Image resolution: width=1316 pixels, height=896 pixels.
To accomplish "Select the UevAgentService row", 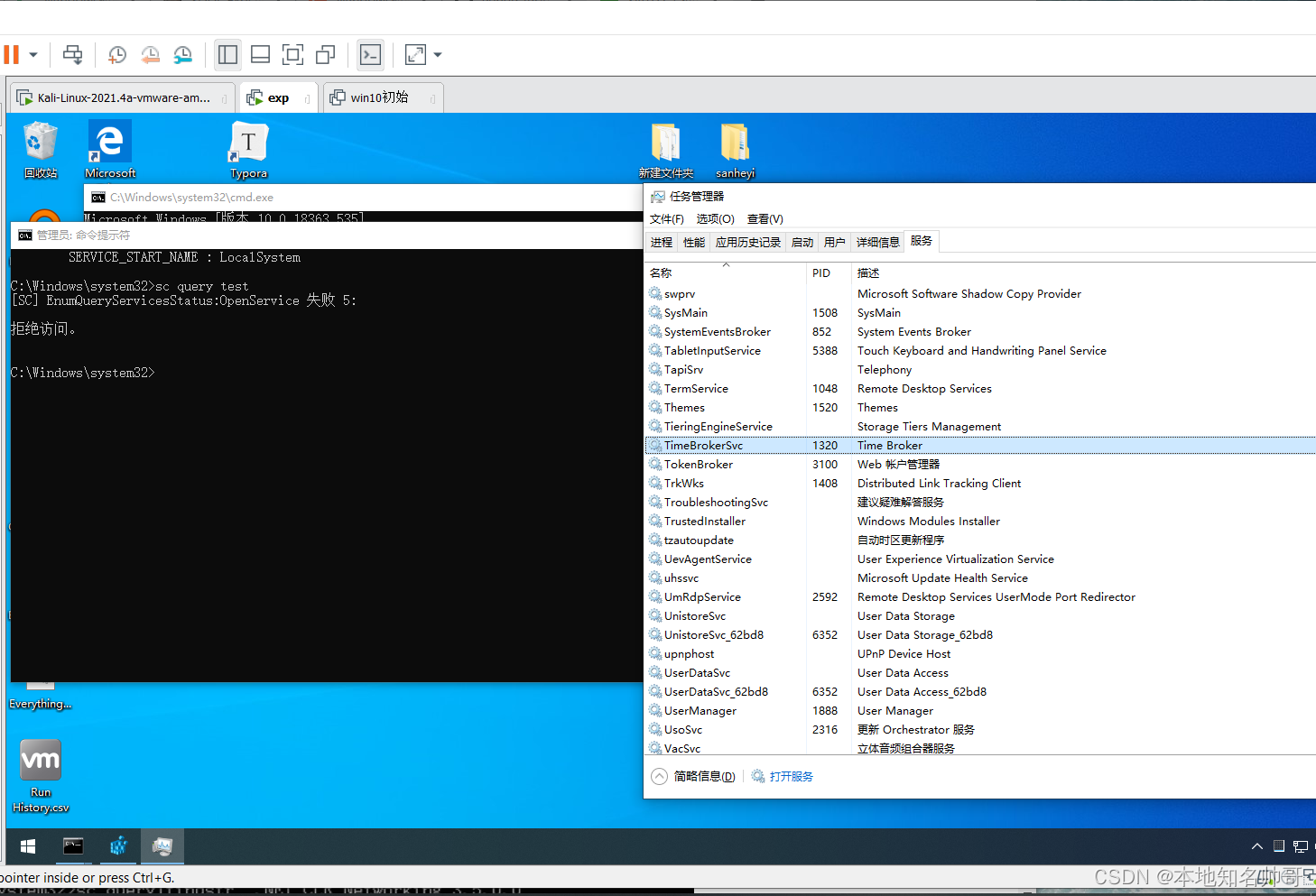I will click(980, 559).
